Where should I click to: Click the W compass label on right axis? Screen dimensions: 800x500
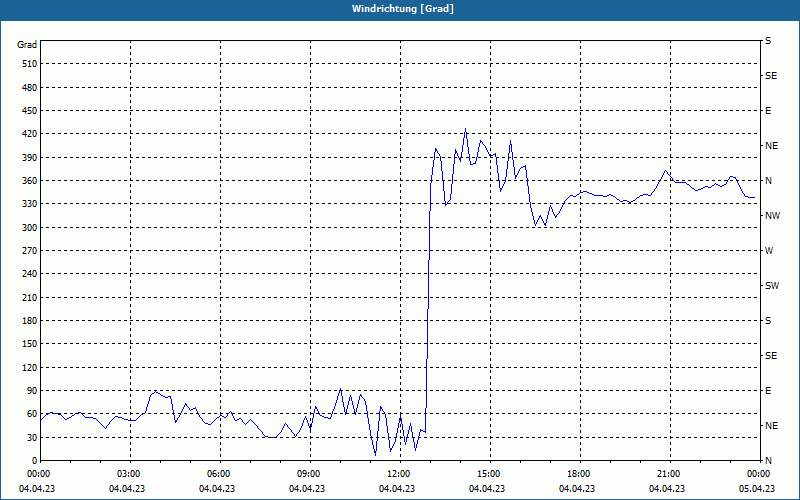coord(769,251)
